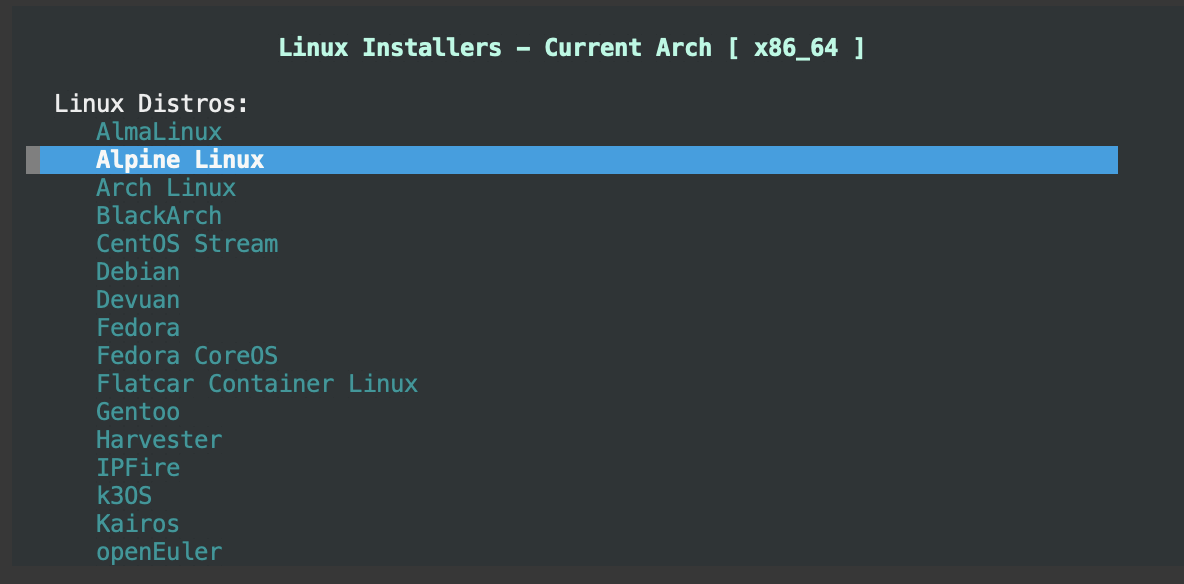The height and width of the screenshot is (584, 1184).
Task: Click the gray selection marker beside Alpine Linux
Action: [33, 159]
